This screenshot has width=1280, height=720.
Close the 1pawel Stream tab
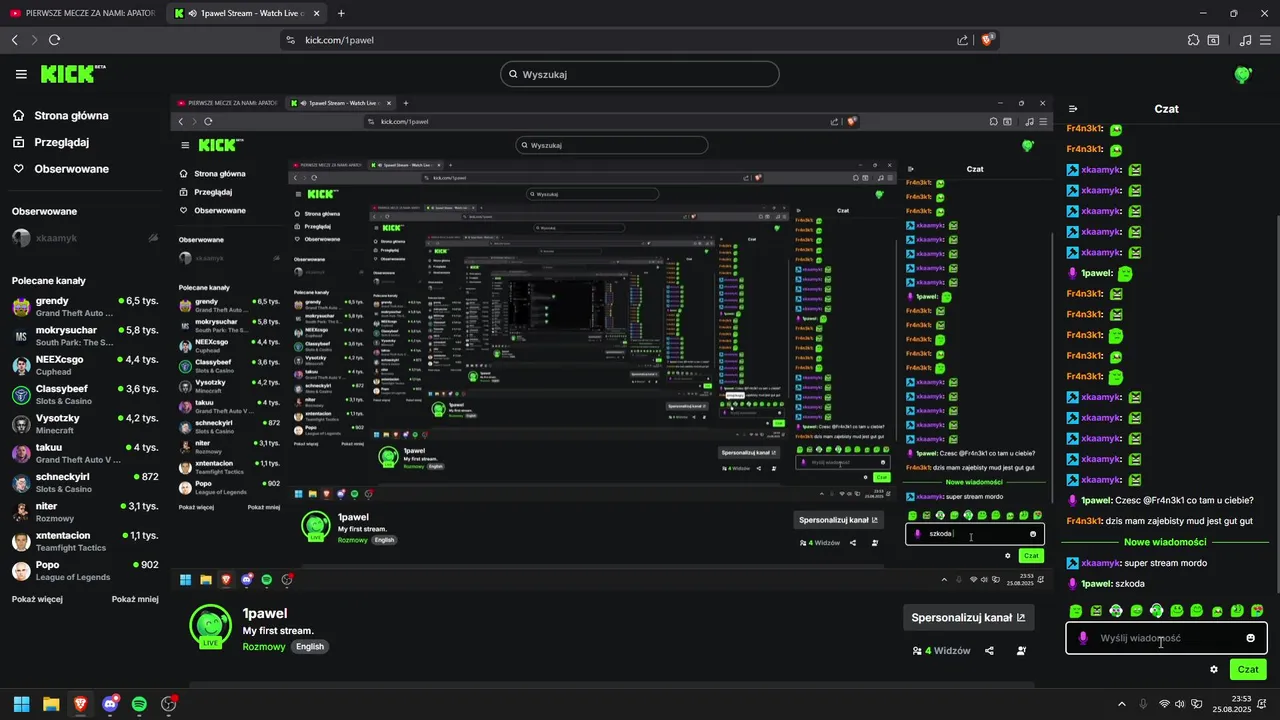coord(316,13)
